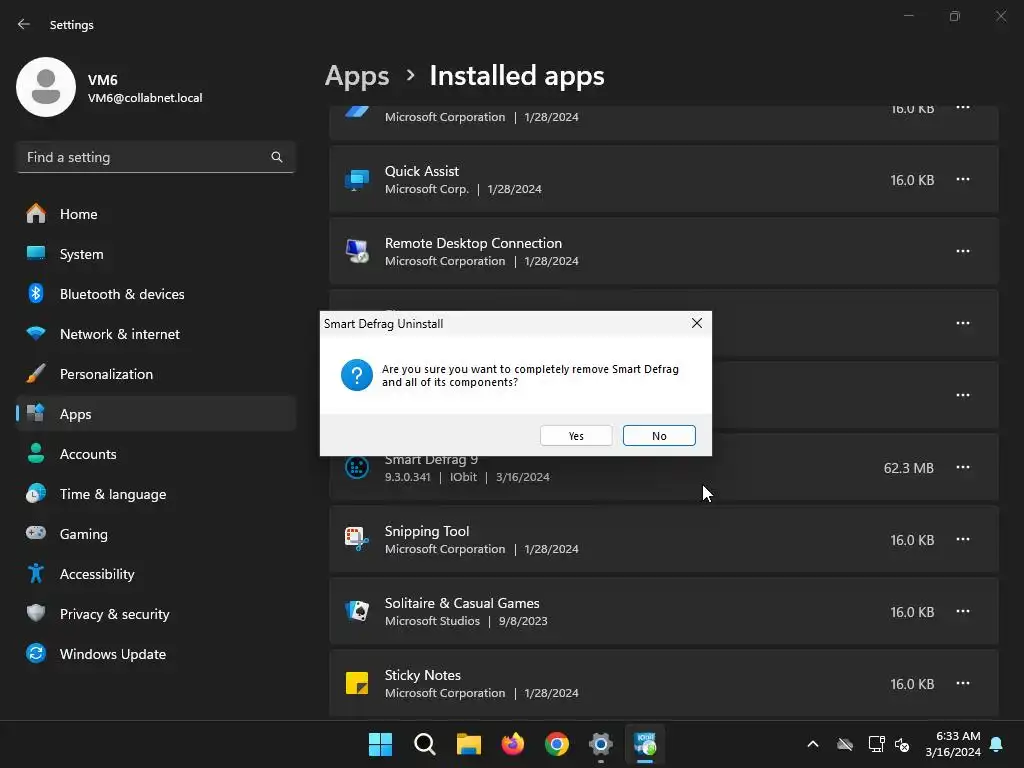The width and height of the screenshot is (1024, 768).
Task: Confirm uninstall by clicking Yes
Action: click(x=575, y=436)
